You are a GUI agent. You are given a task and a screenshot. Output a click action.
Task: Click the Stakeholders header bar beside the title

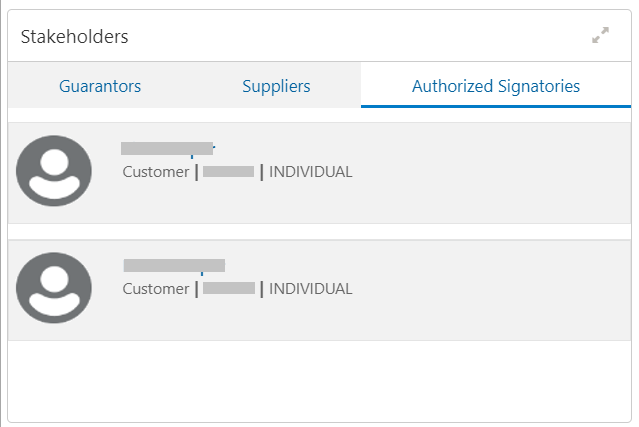(x=359, y=36)
